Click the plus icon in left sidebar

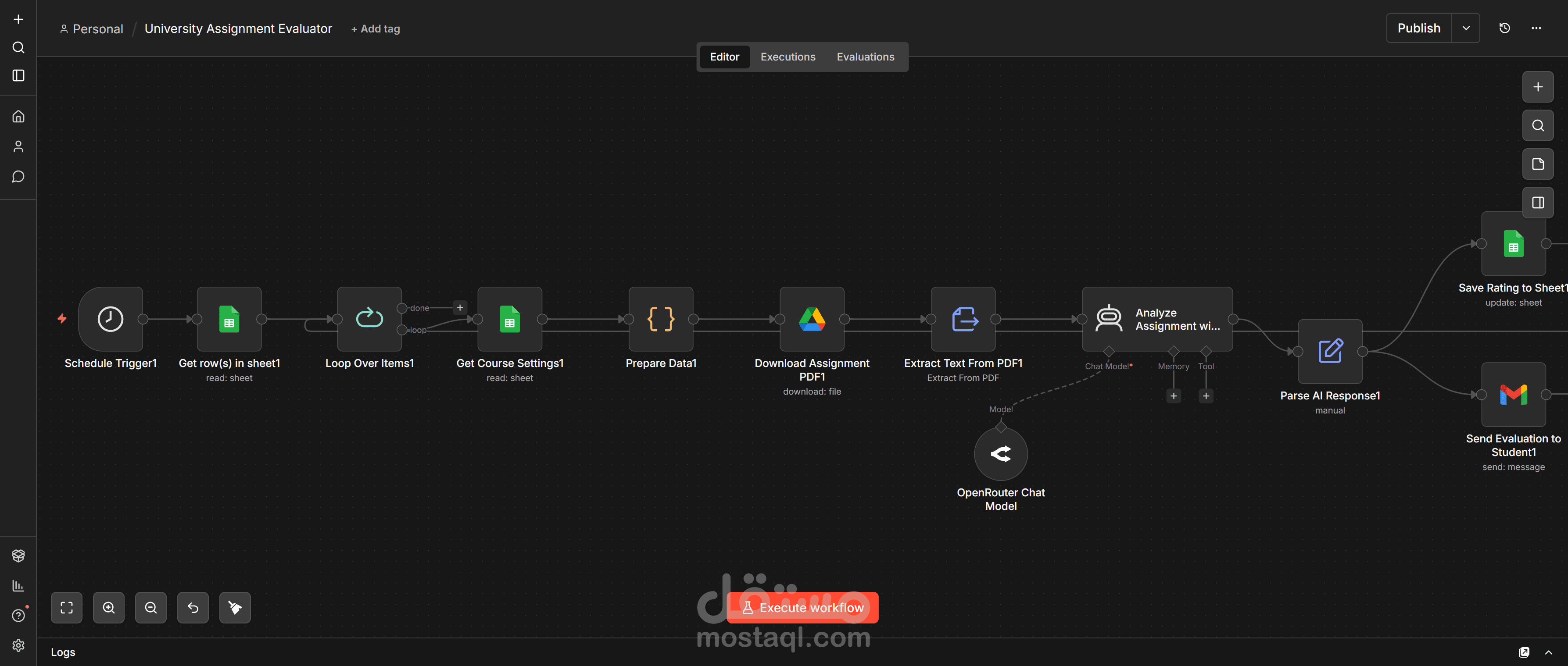pyautogui.click(x=18, y=19)
